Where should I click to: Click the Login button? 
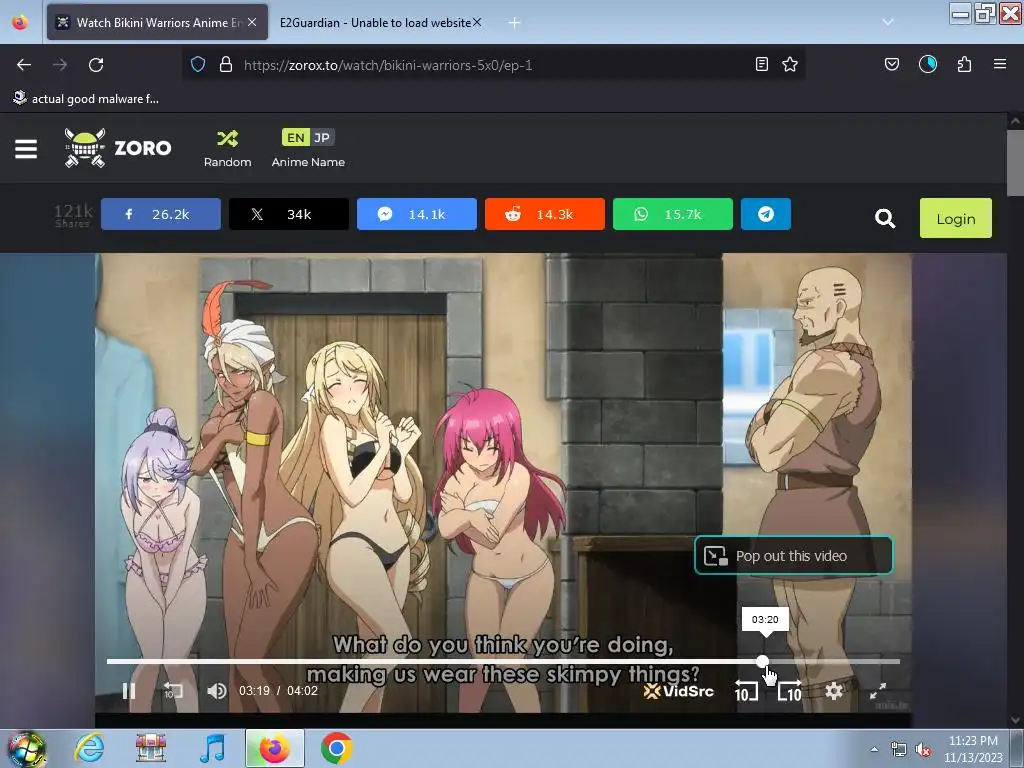(x=955, y=218)
